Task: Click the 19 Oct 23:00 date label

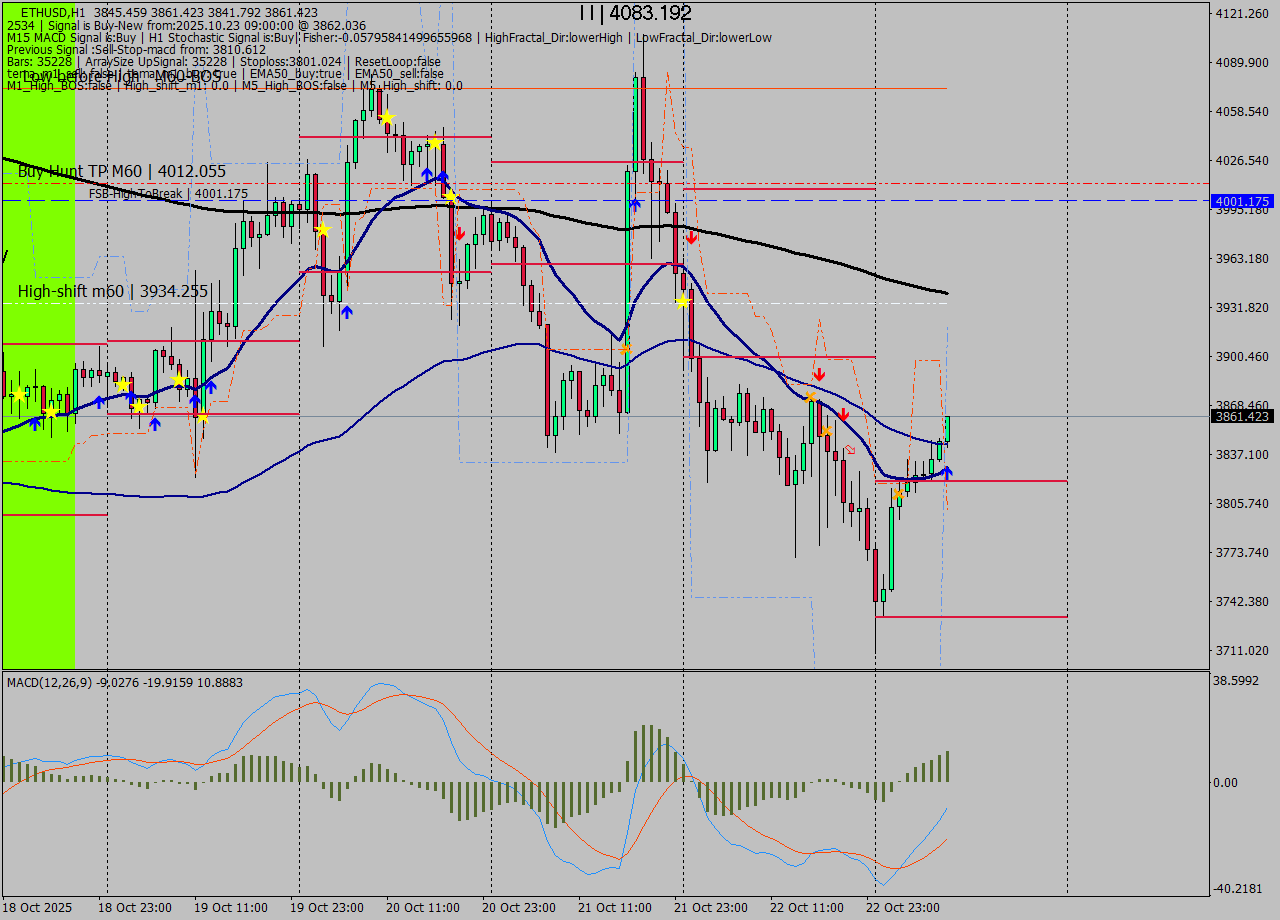Action: point(326,907)
